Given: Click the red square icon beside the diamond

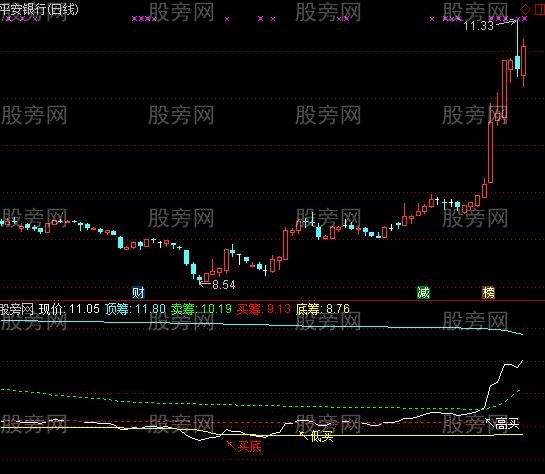Looking at the screenshot, I should [x=540, y=9].
